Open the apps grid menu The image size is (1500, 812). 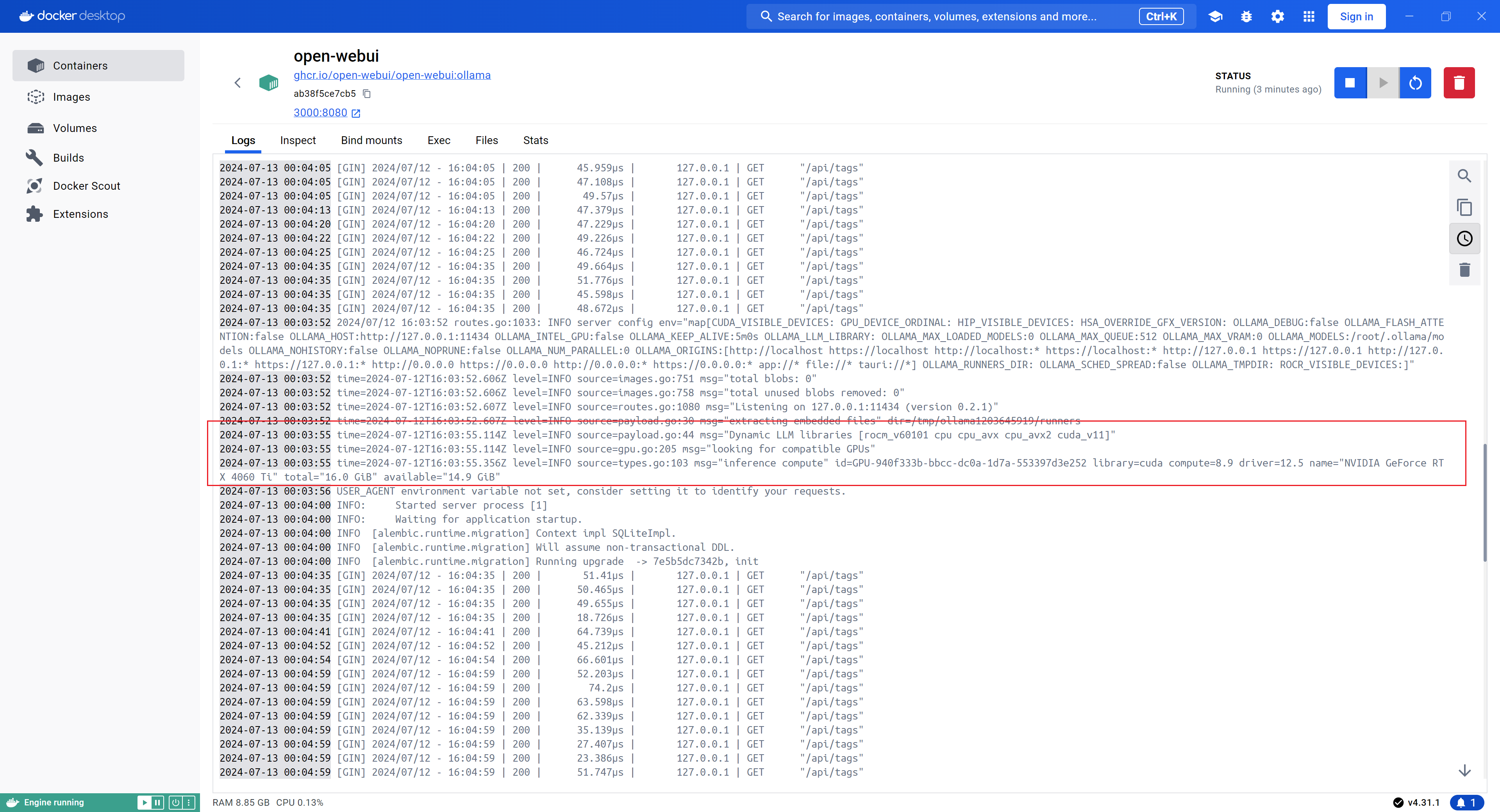point(1309,16)
